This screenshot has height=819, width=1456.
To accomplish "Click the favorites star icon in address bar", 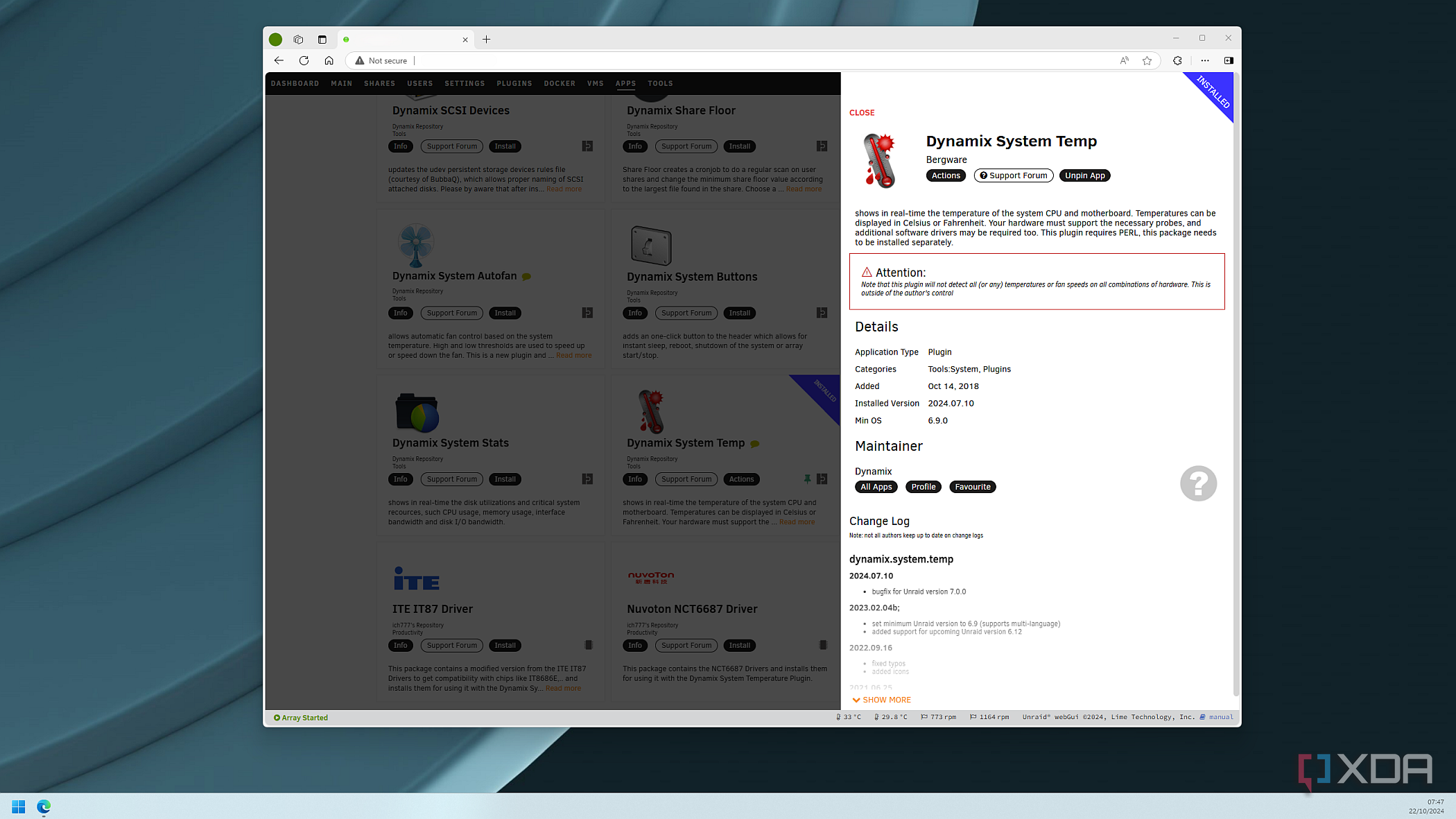I will pyautogui.click(x=1147, y=61).
